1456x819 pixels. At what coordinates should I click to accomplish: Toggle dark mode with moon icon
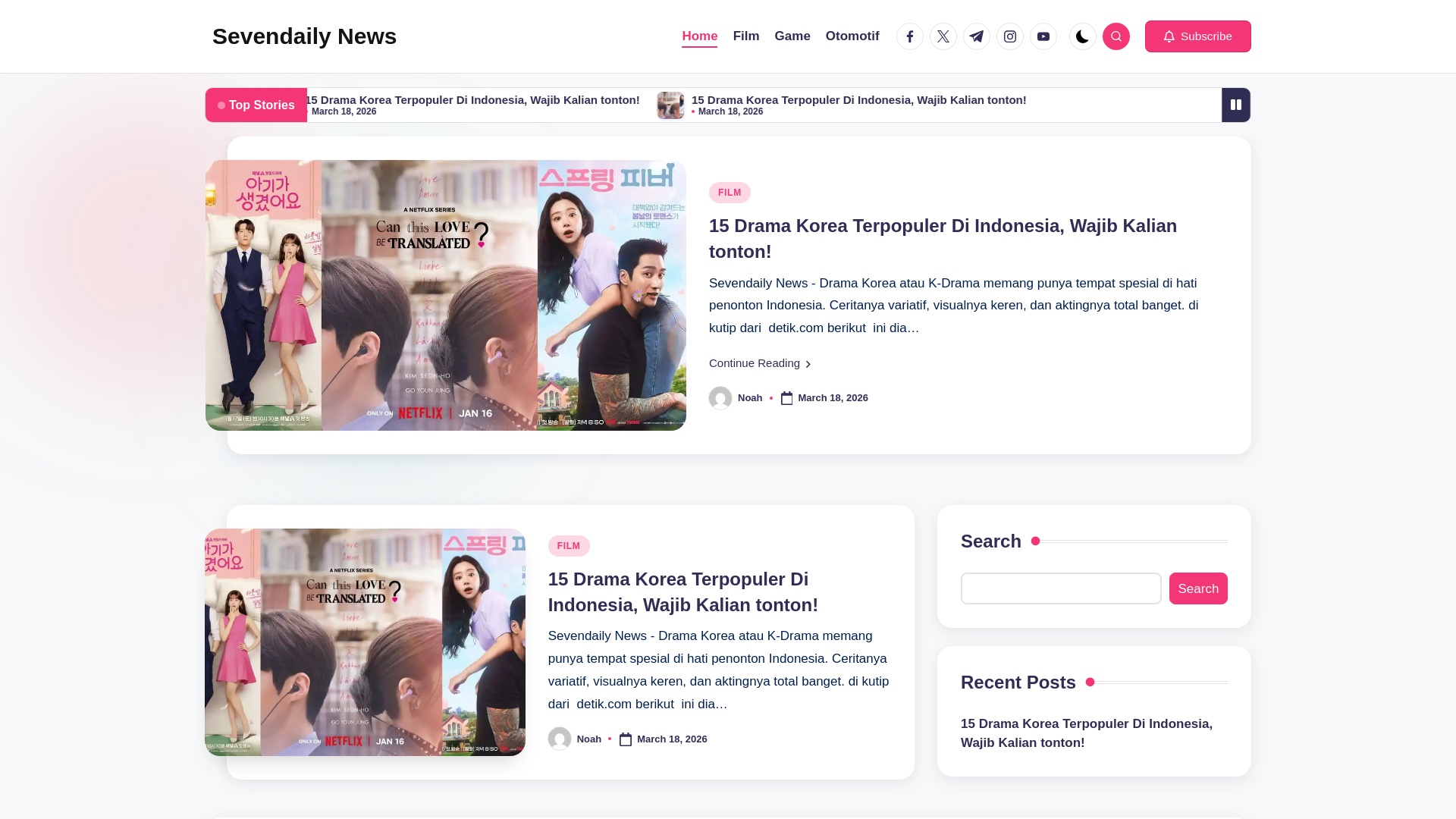click(1083, 36)
